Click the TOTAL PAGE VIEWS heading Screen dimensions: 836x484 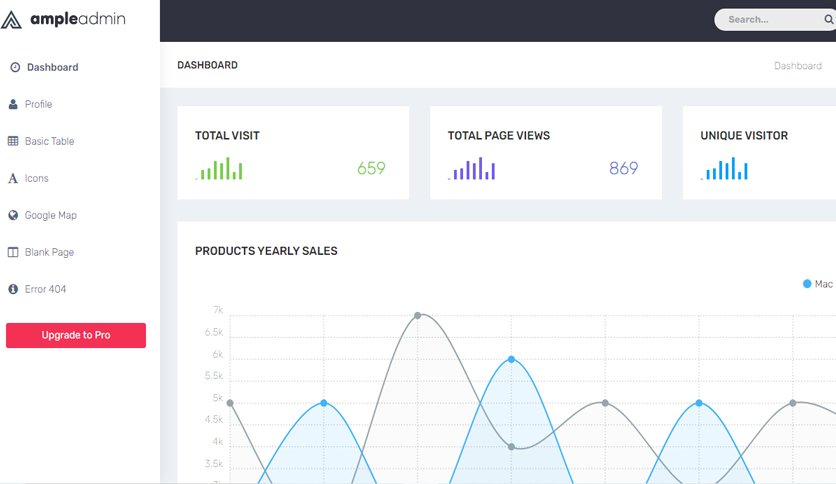click(499, 135)
